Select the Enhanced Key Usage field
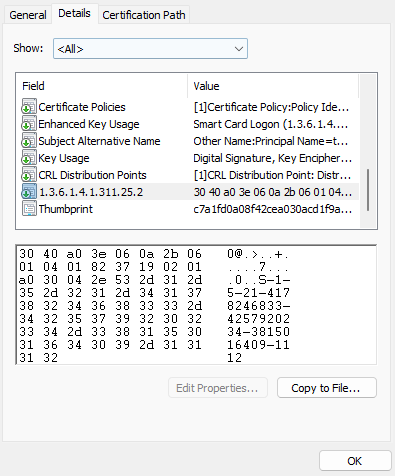The height and width of the screenshot is (476, 395). pyautogui.click(x=89, y=124)
